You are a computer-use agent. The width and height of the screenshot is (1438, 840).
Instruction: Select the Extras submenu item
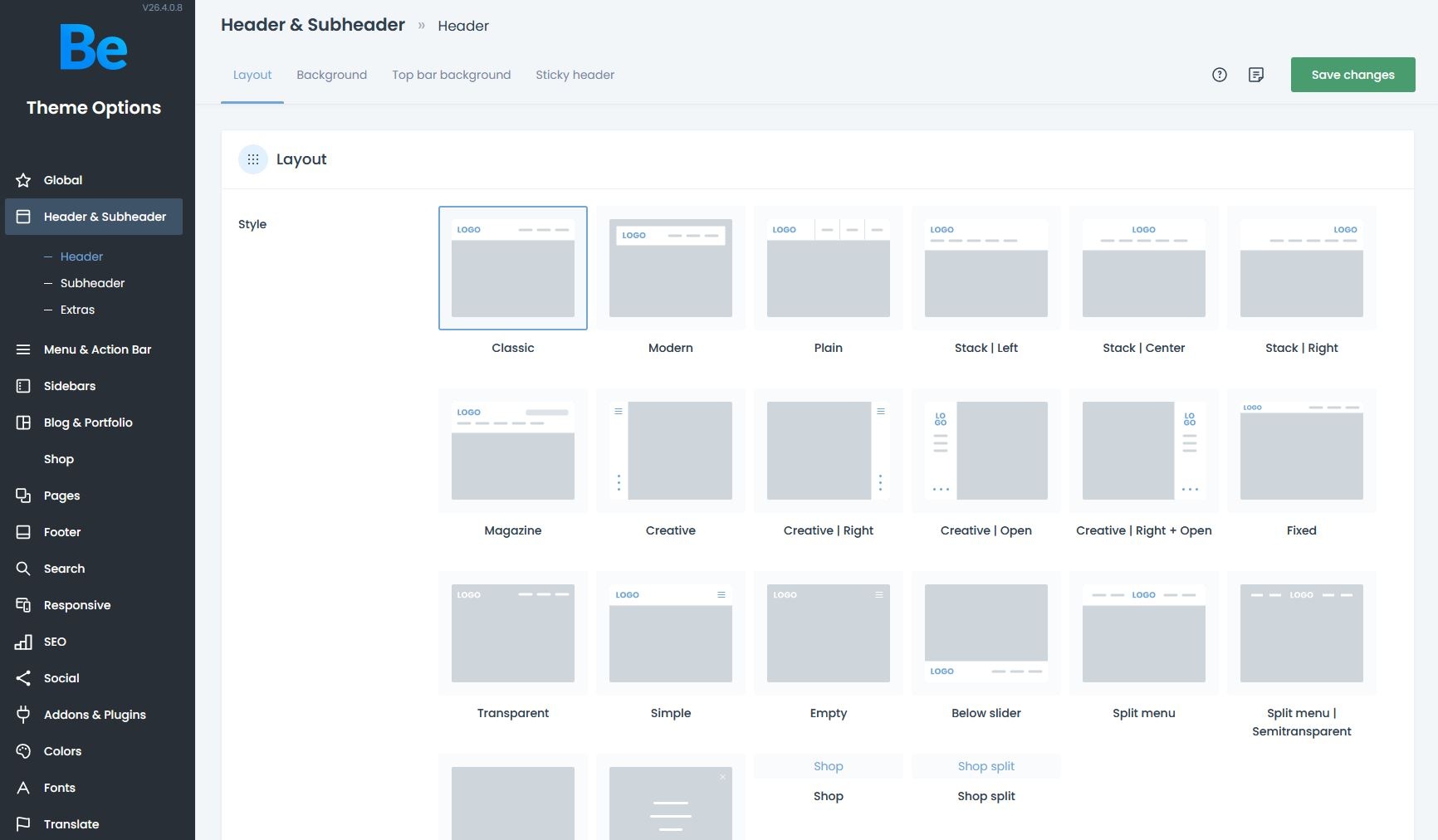tap(77, 310)
